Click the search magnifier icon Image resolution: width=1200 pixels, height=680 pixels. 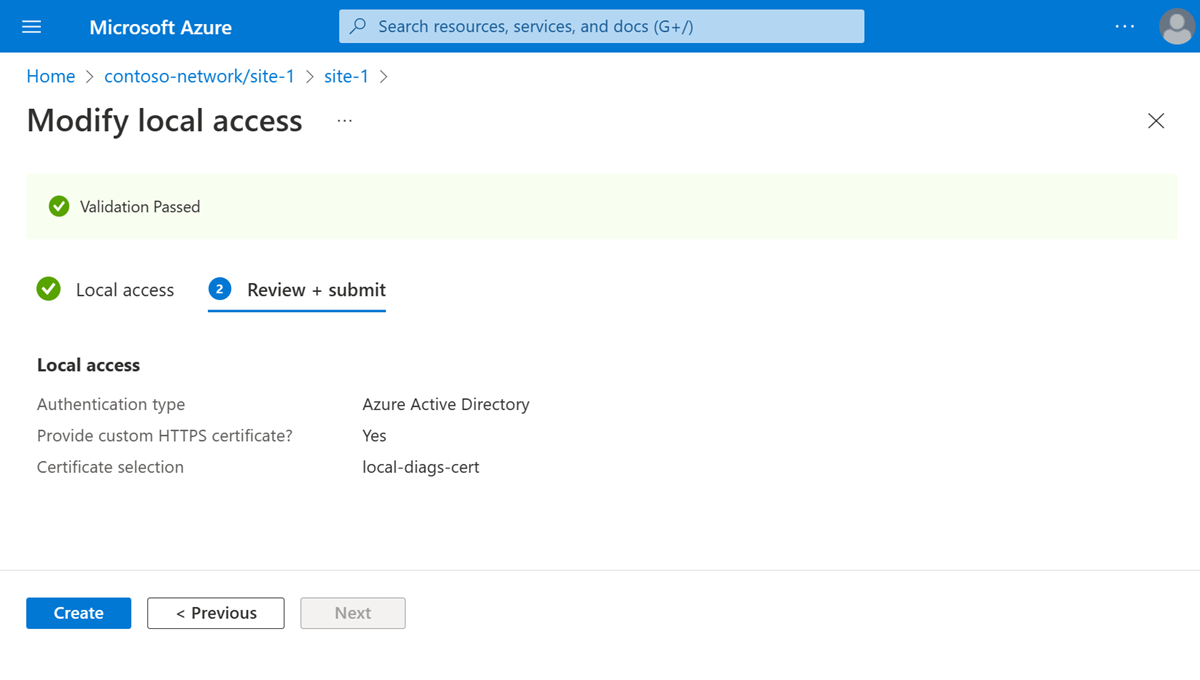[357, 25]
